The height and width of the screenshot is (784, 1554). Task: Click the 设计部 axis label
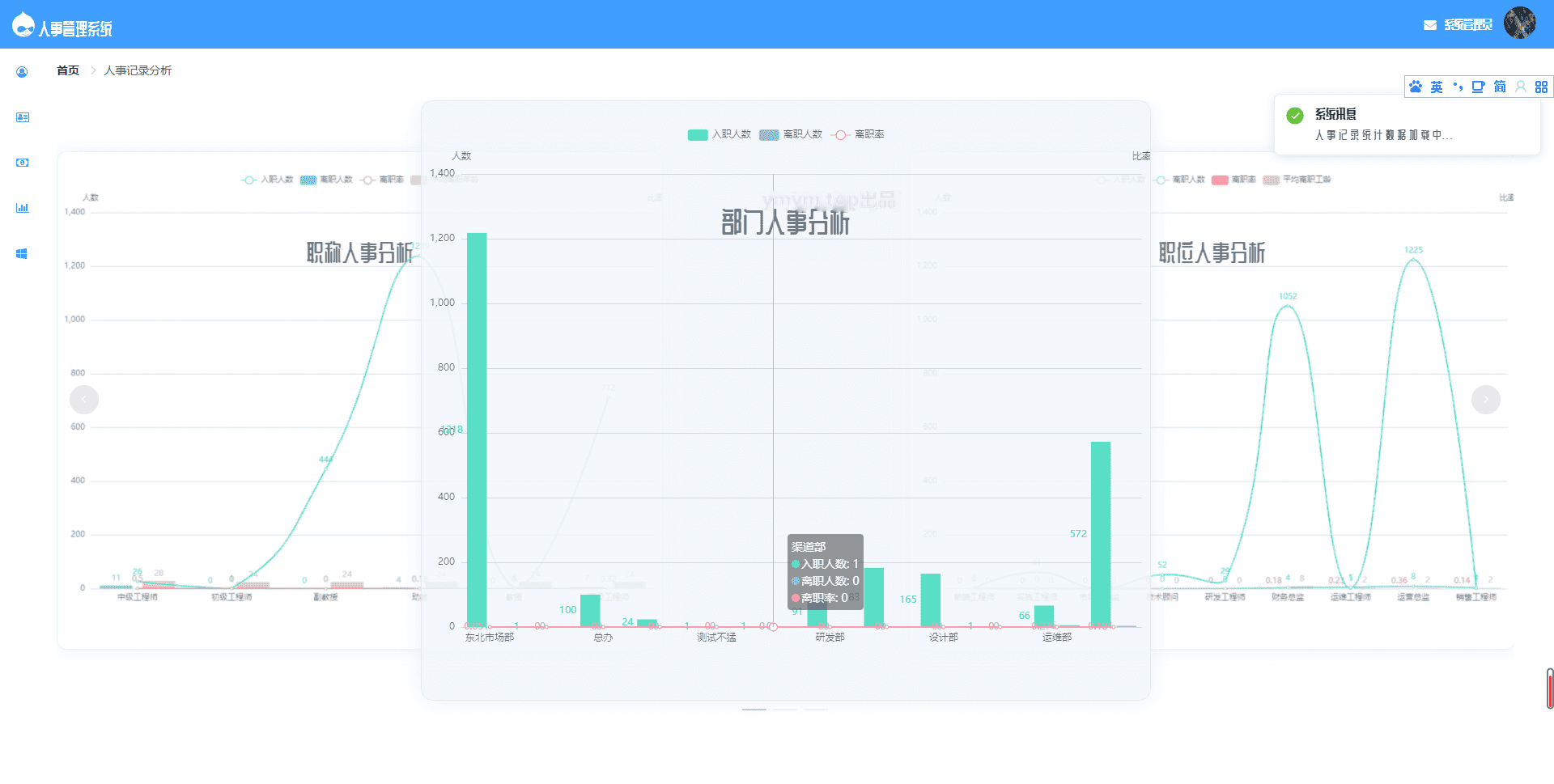point(944,638)
